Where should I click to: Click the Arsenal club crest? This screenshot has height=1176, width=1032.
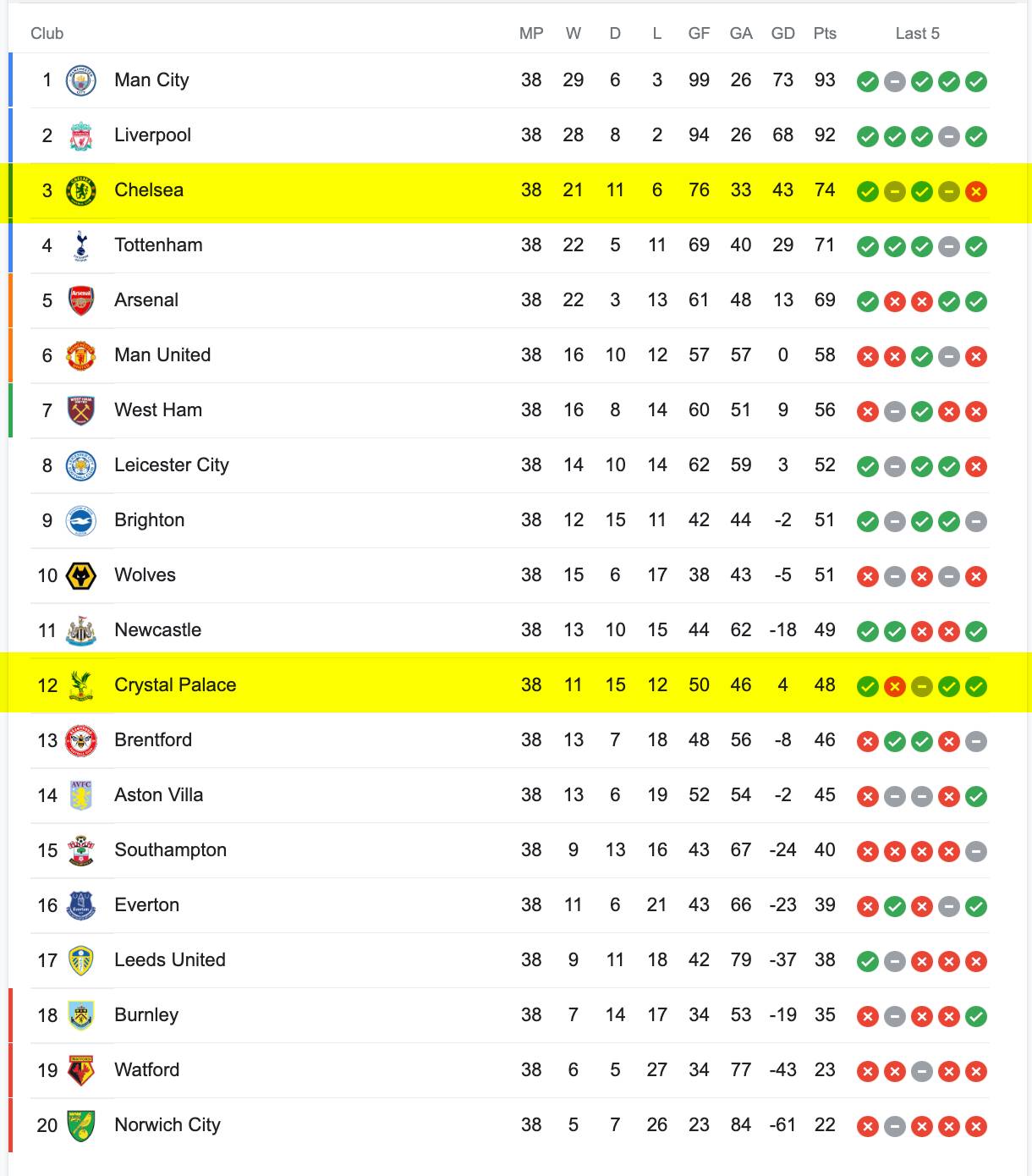[81, 300]
